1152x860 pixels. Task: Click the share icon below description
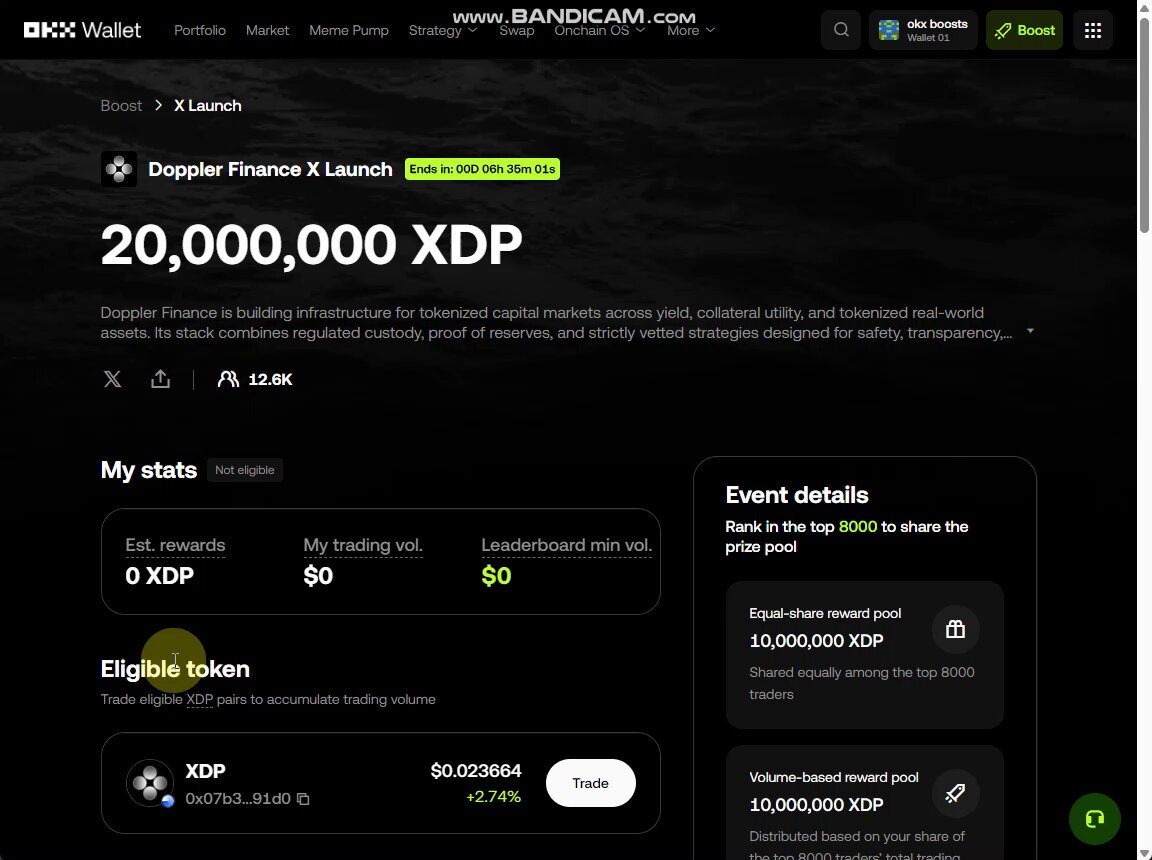(x=160, y=379)
